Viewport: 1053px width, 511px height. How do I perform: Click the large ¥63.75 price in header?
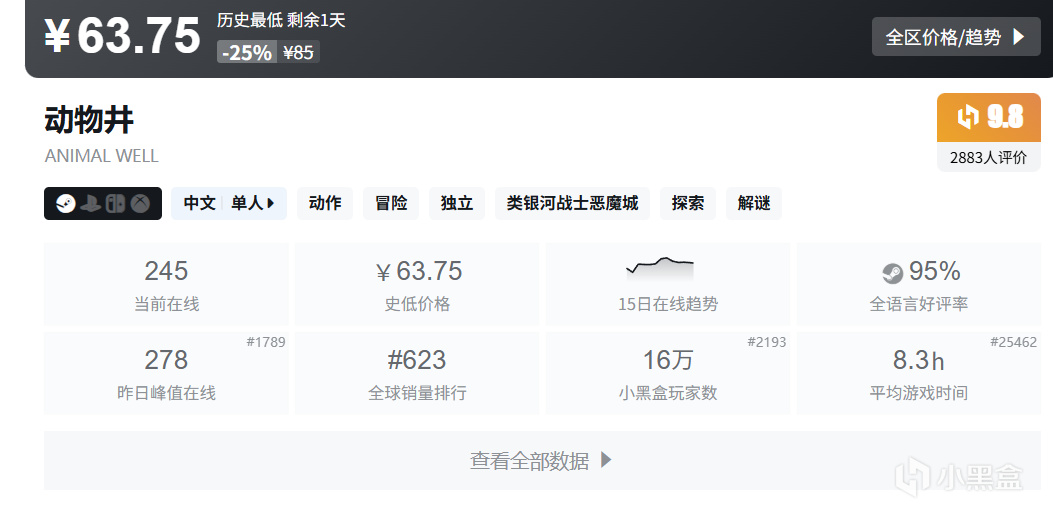(x=122, y=36)
